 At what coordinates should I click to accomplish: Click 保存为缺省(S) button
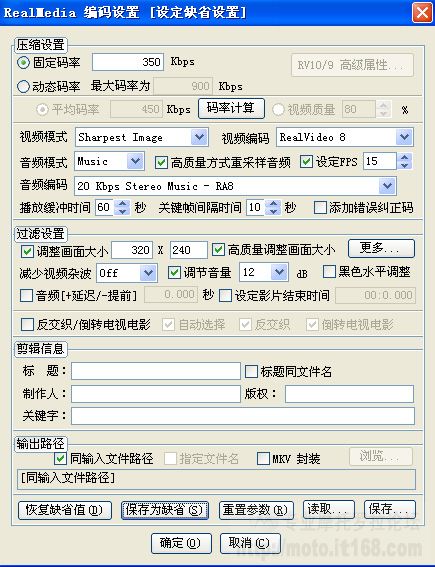(x=165, y=510)
